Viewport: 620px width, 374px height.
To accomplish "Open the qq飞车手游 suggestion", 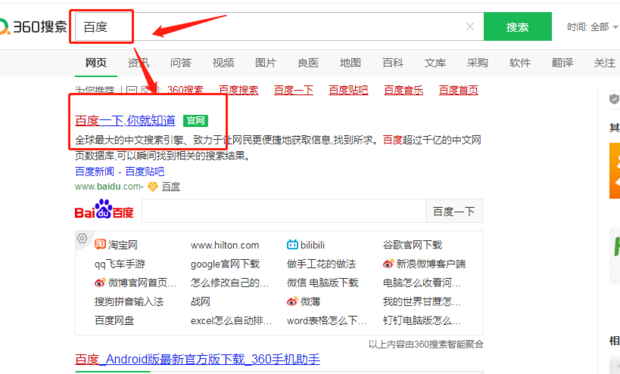I will click(119, 264).
